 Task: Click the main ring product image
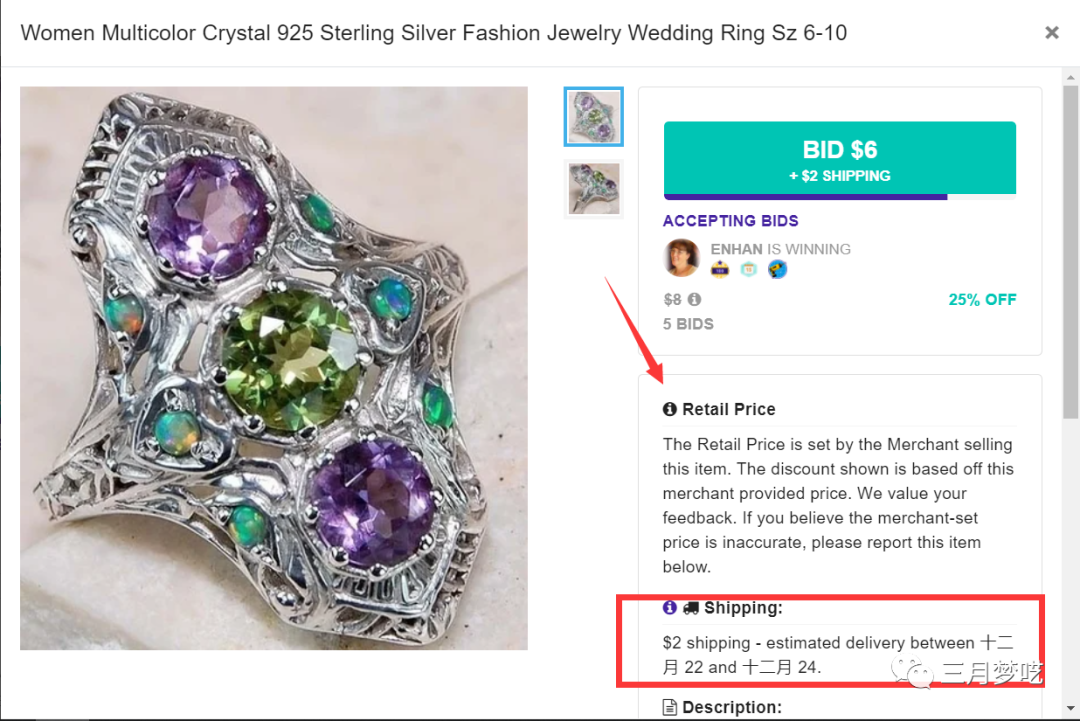[x=274, y=368]
